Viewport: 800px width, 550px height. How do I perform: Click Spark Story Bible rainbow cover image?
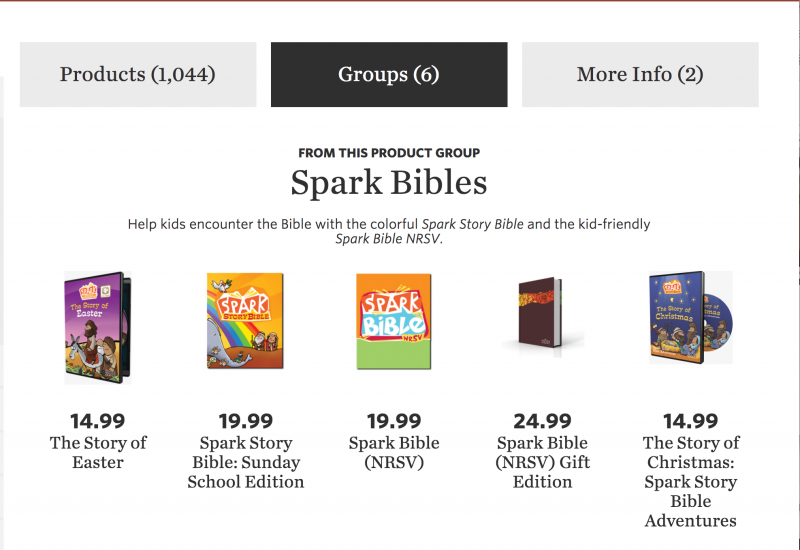pyautogui.click(x=245, y=321)
